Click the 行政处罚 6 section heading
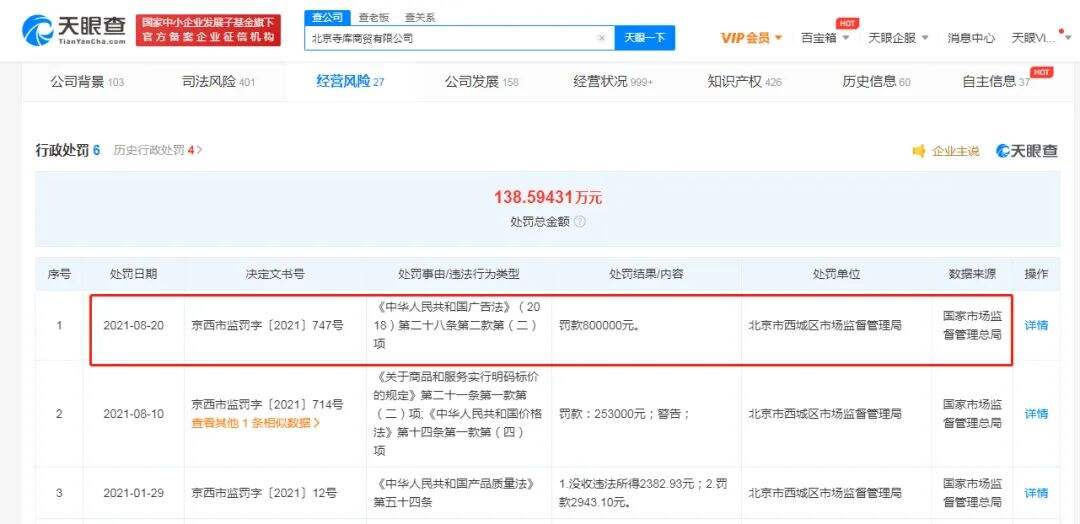 pyautogui.click(x=68, y=150)
